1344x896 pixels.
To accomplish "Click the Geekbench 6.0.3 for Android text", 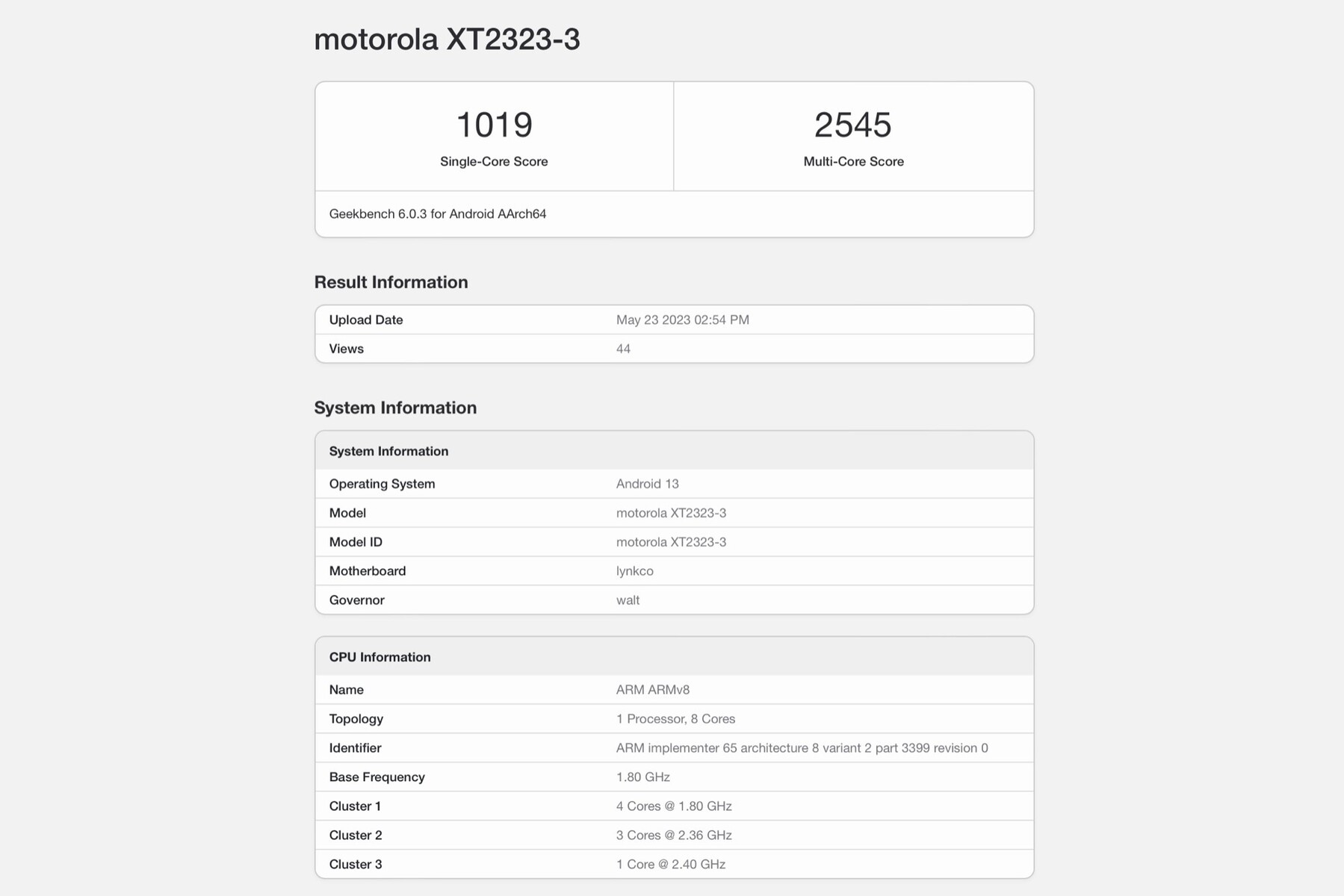I will click(x=438, y=214).
